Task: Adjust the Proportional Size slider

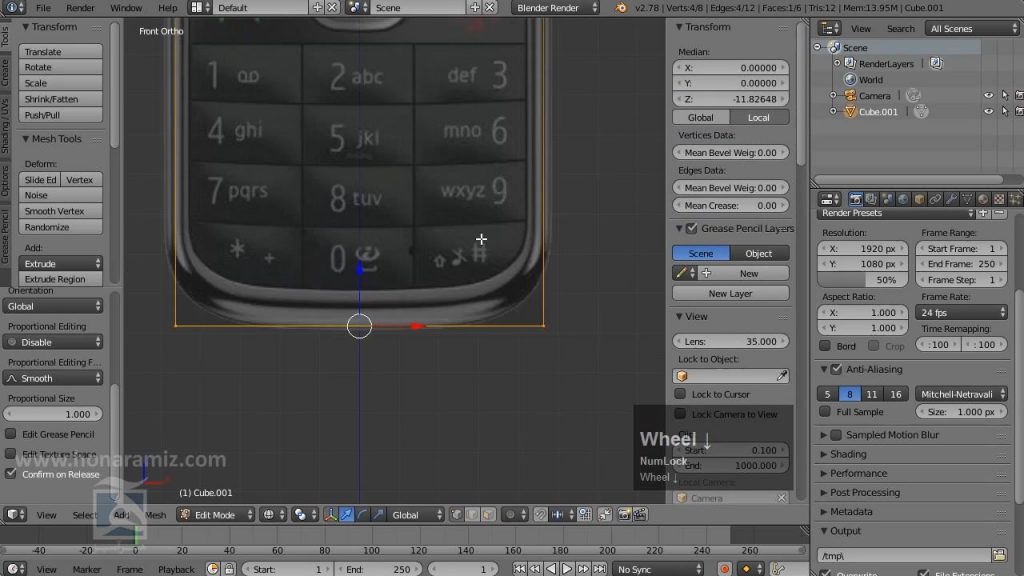Action: point(53,414)
